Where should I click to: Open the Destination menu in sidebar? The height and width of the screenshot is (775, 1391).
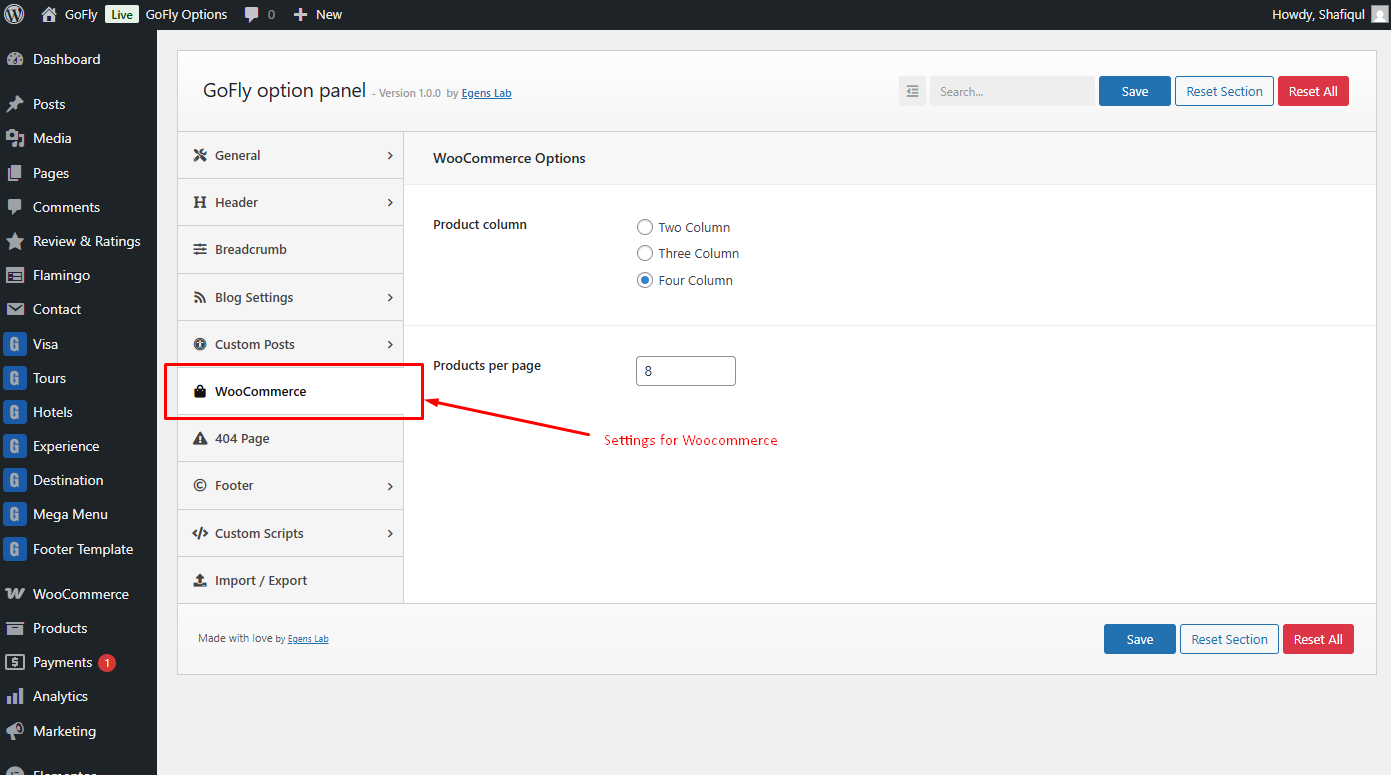click(78, 480)
